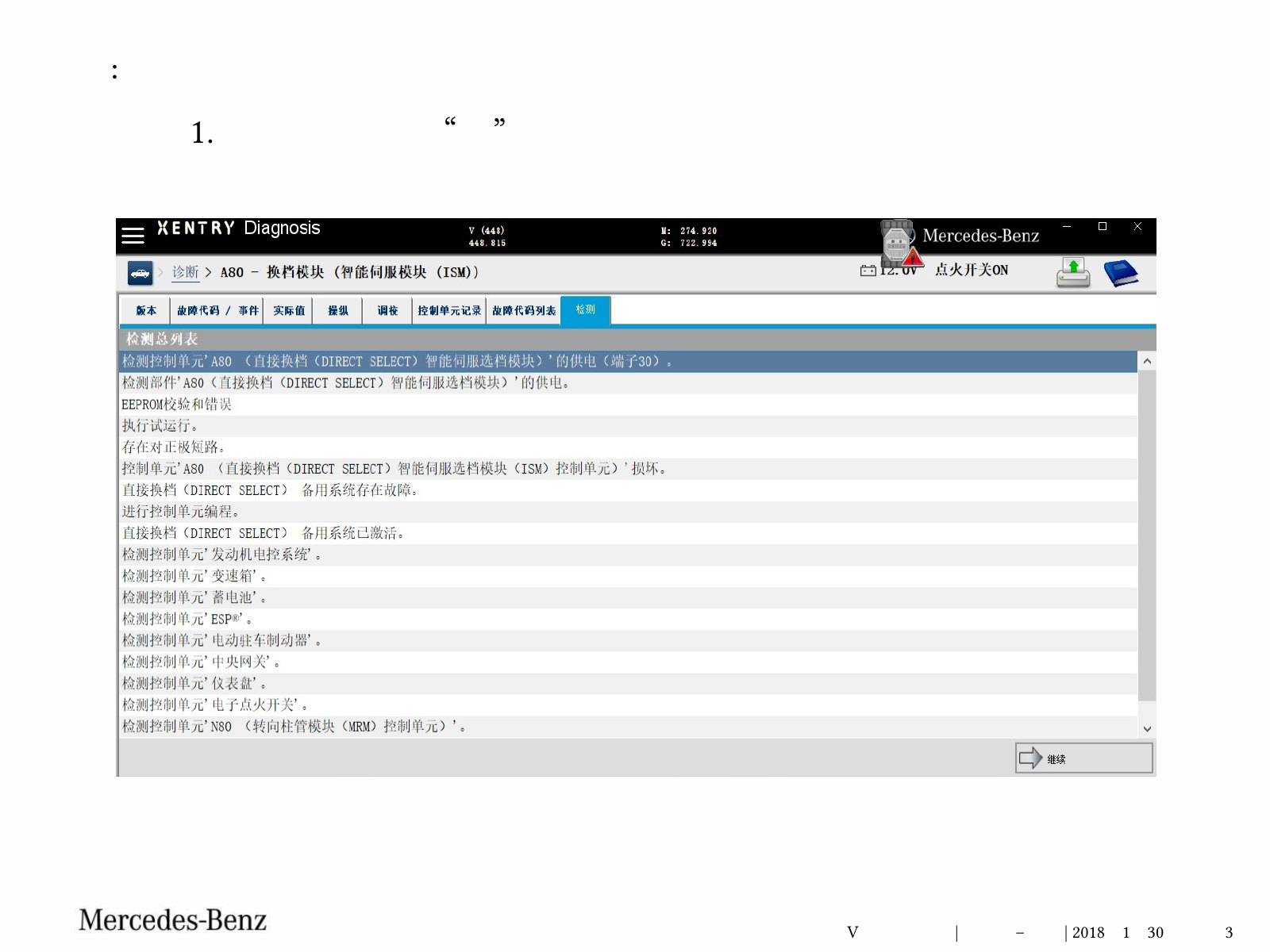Select "检测控制单元'电子点火开关'" row
This screenshot has height=952, width=1270.
pos(628,704)
